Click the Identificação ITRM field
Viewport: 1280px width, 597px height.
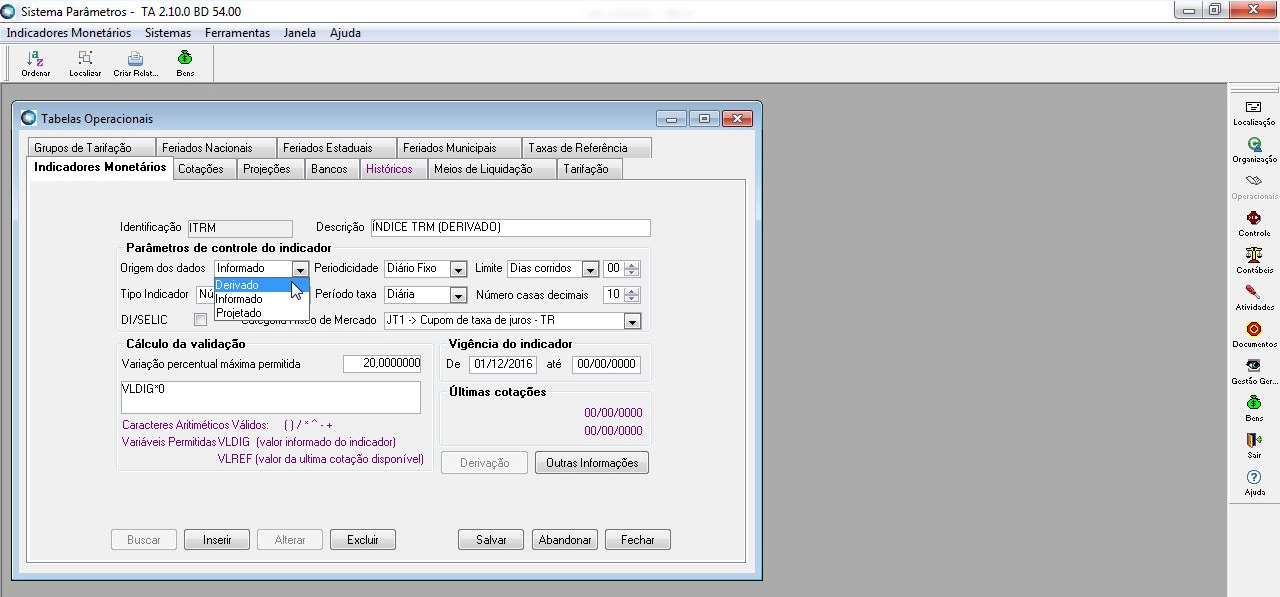(239, 228)
